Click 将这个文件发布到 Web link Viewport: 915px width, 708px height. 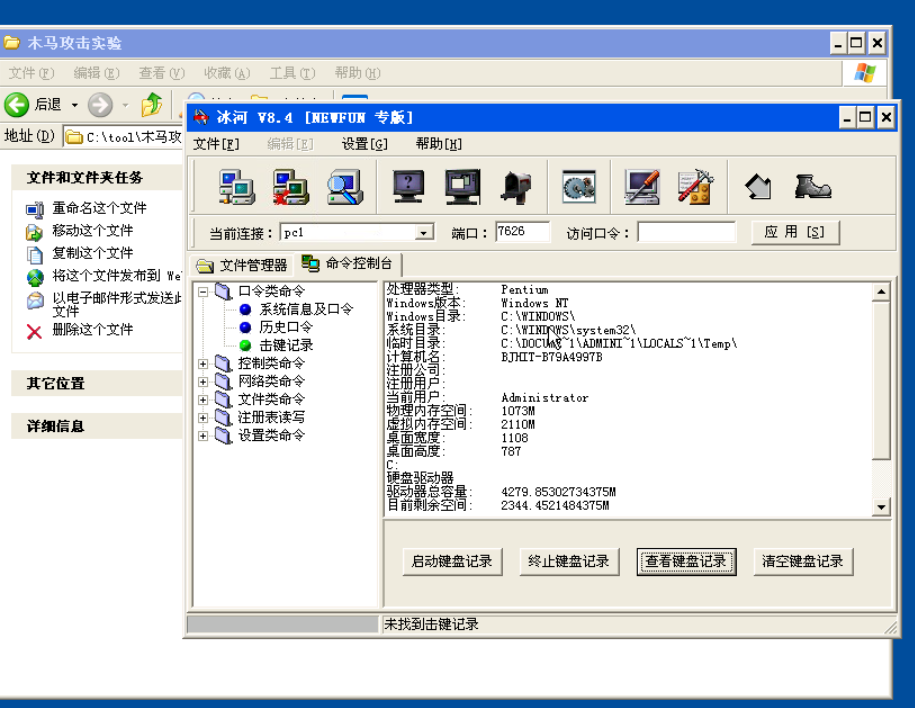click(x=117, y=275)
